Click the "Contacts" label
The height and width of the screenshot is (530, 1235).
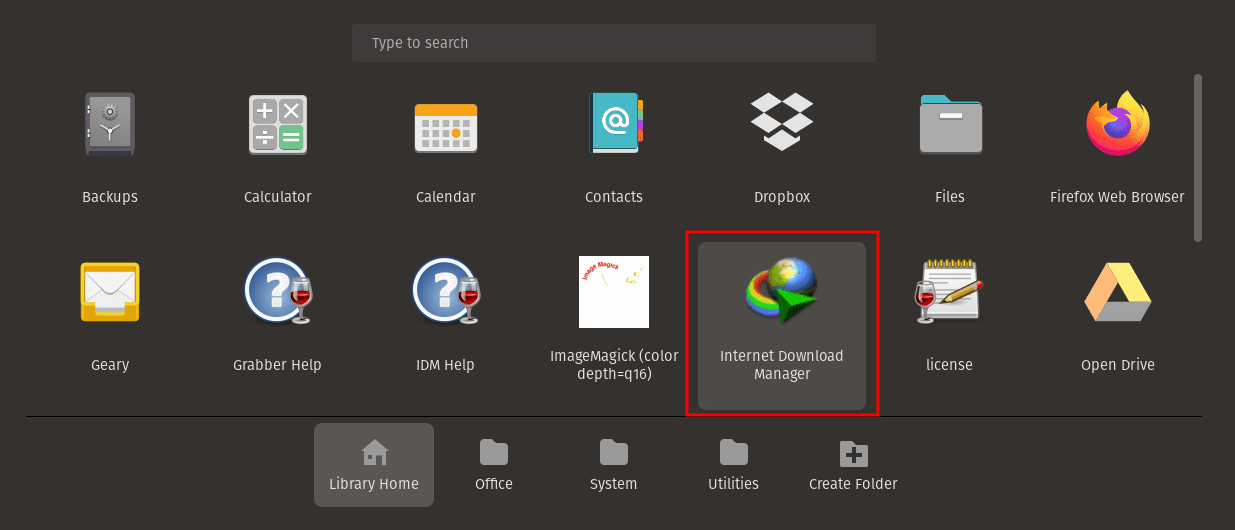pyautogui.click(x=614, y=197)
